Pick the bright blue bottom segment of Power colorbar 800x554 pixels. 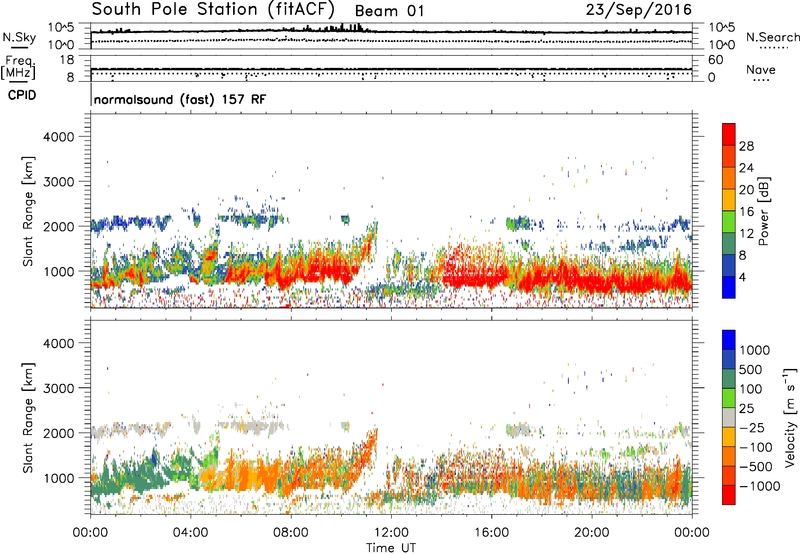(x=729, y=288)
